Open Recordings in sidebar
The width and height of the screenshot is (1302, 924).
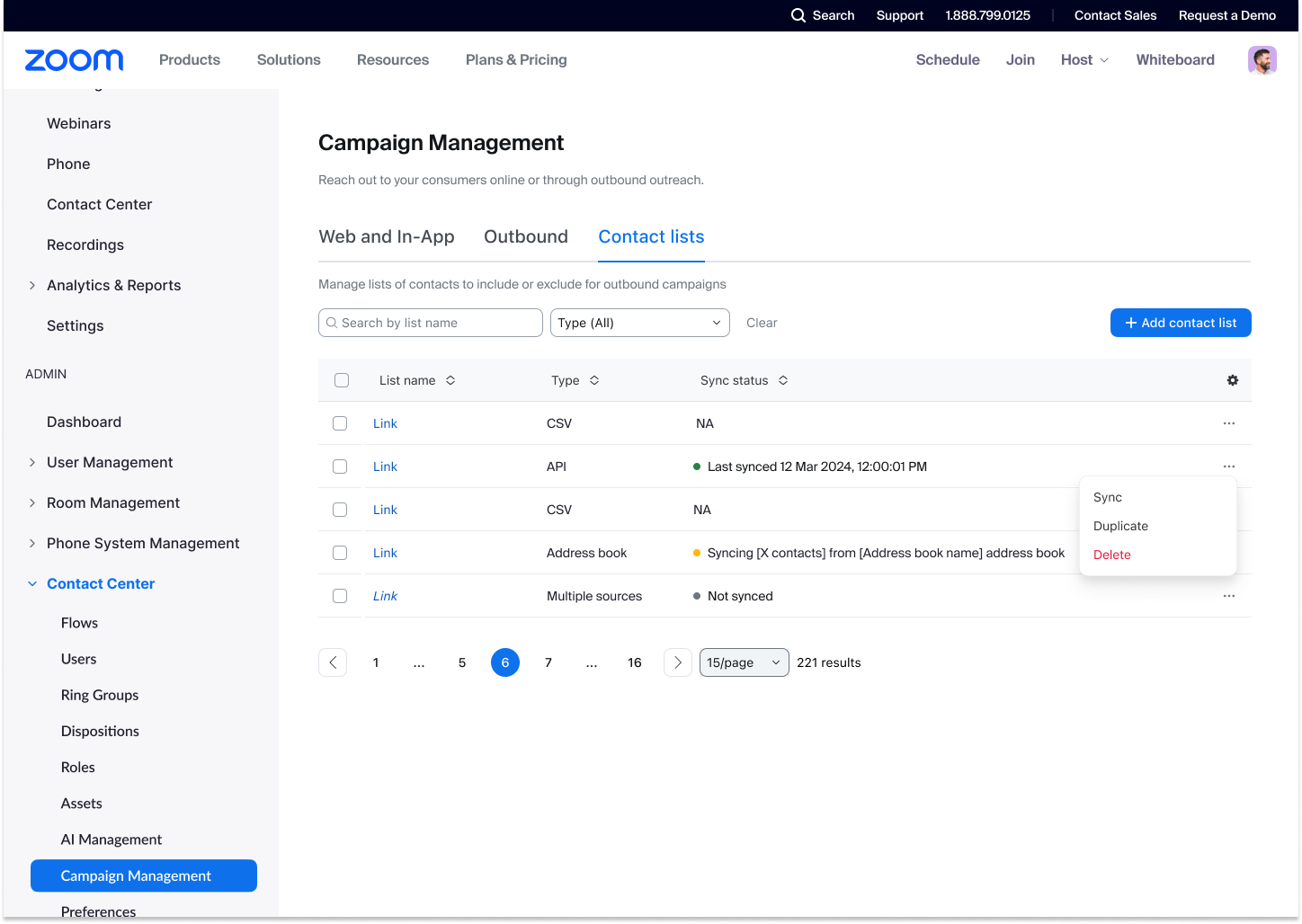(85, 244)
